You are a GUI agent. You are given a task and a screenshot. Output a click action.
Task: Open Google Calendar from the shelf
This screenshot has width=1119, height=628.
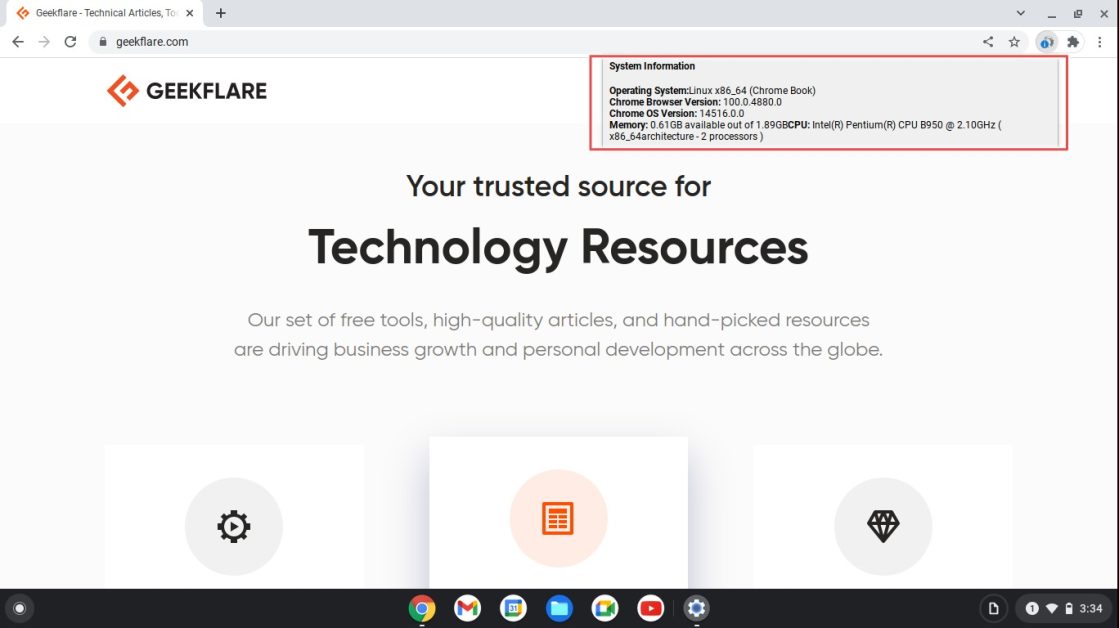[513, 608]
